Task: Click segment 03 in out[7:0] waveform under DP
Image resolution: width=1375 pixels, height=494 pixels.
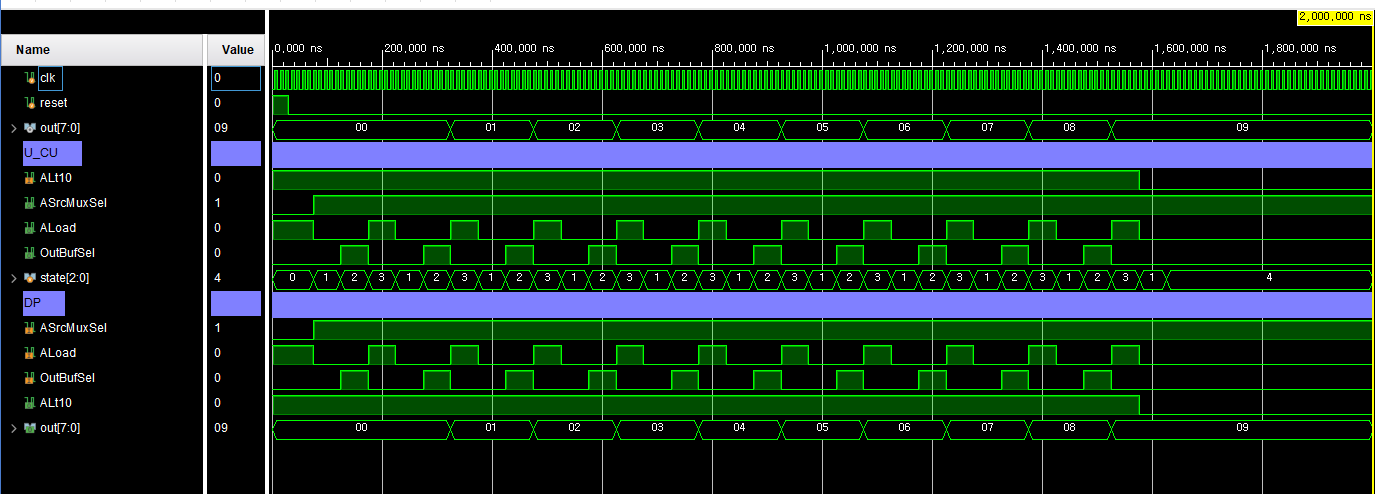Action: coord(657,428)
